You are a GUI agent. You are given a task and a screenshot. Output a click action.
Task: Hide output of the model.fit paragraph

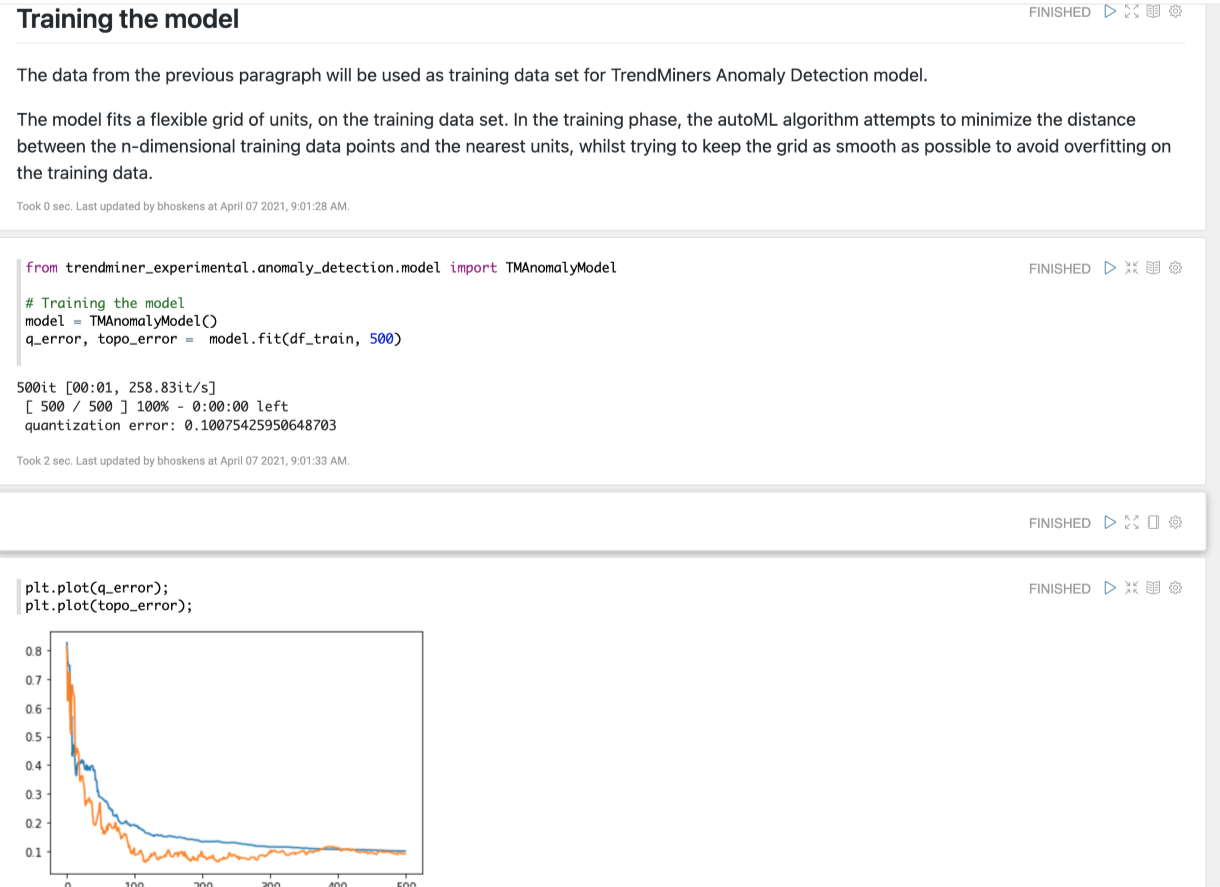(1153, 268)
